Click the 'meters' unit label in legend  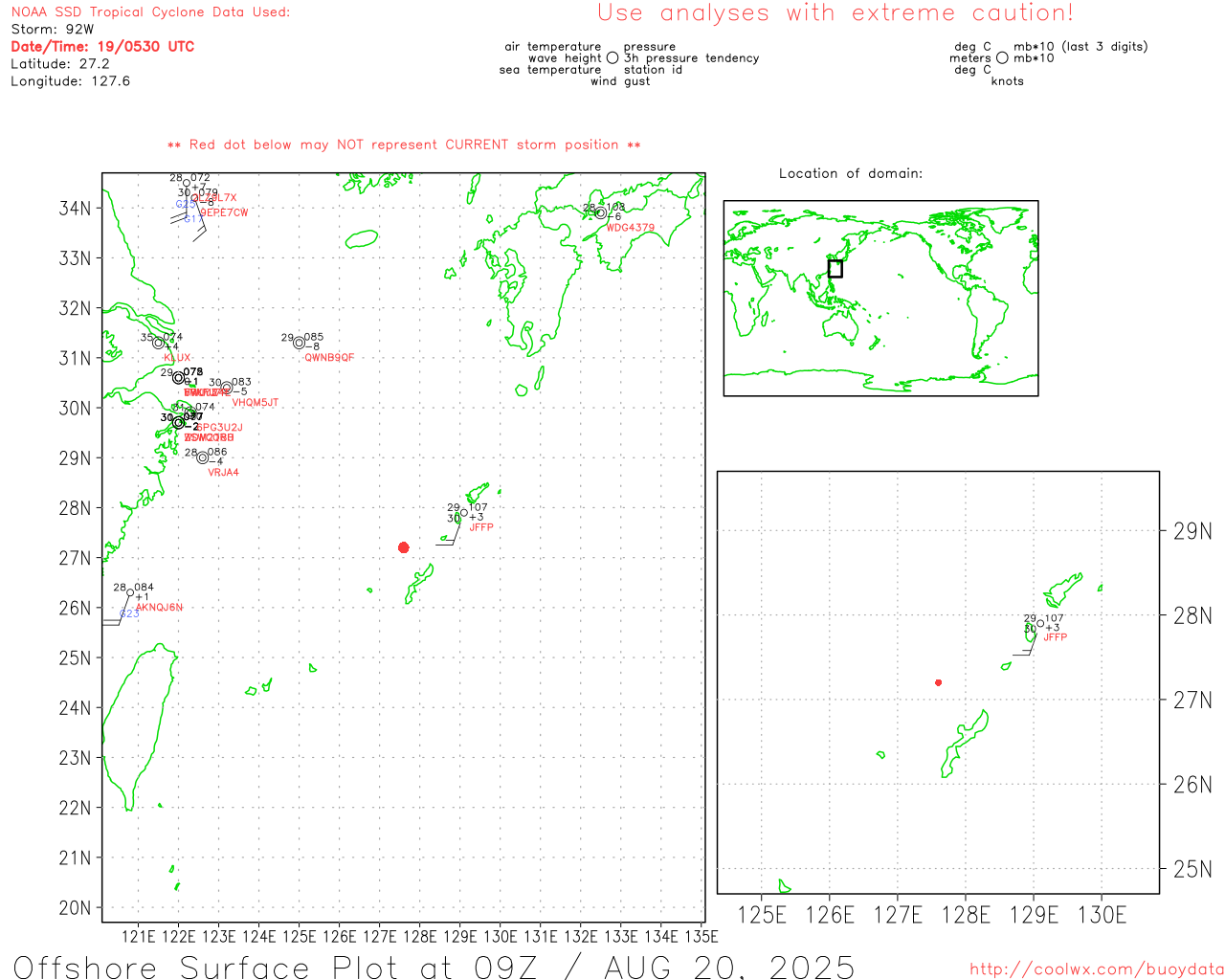pyautogui.click(x=970, y=58)
